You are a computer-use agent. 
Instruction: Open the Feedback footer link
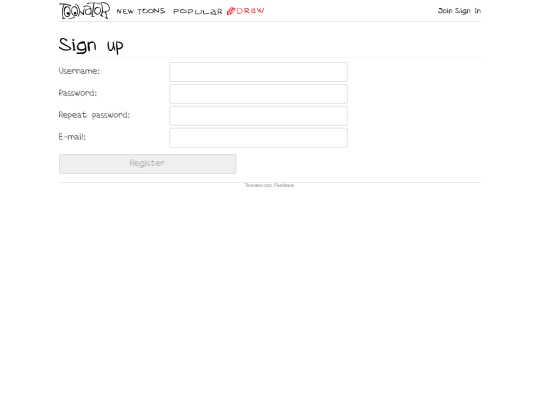tap(284, 185)
